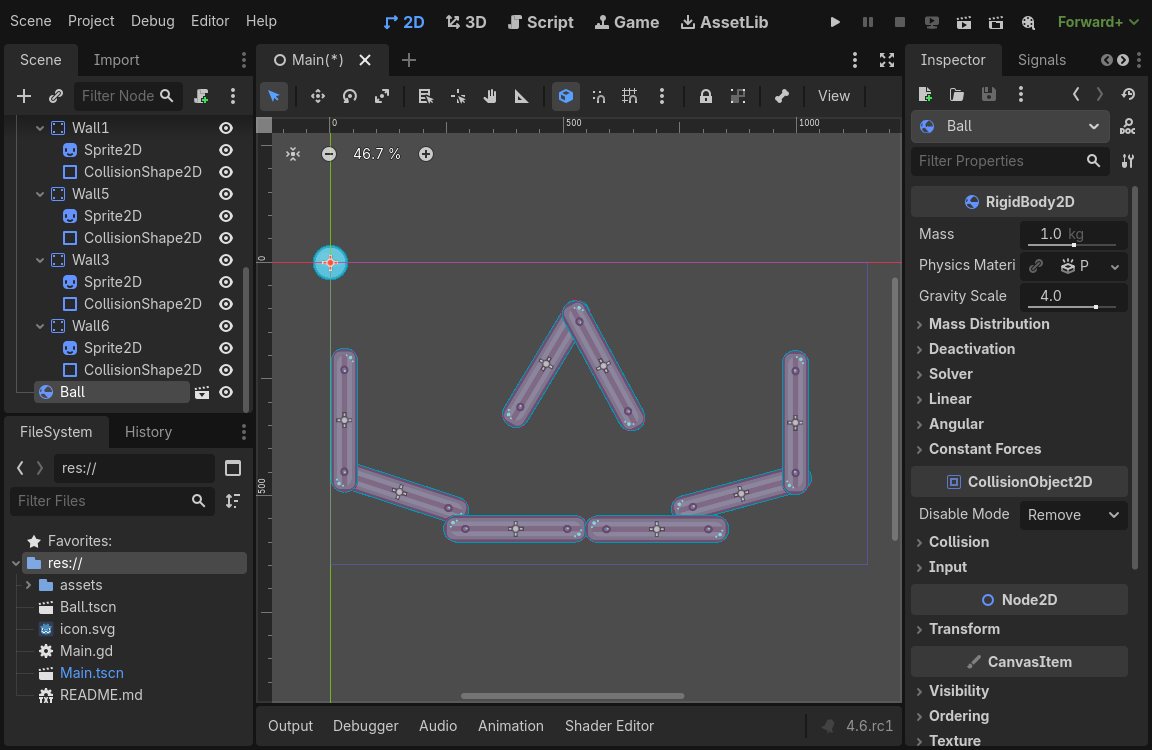Lock the selected node
The height and width of the screenshot is (750, 1152).
706,96
